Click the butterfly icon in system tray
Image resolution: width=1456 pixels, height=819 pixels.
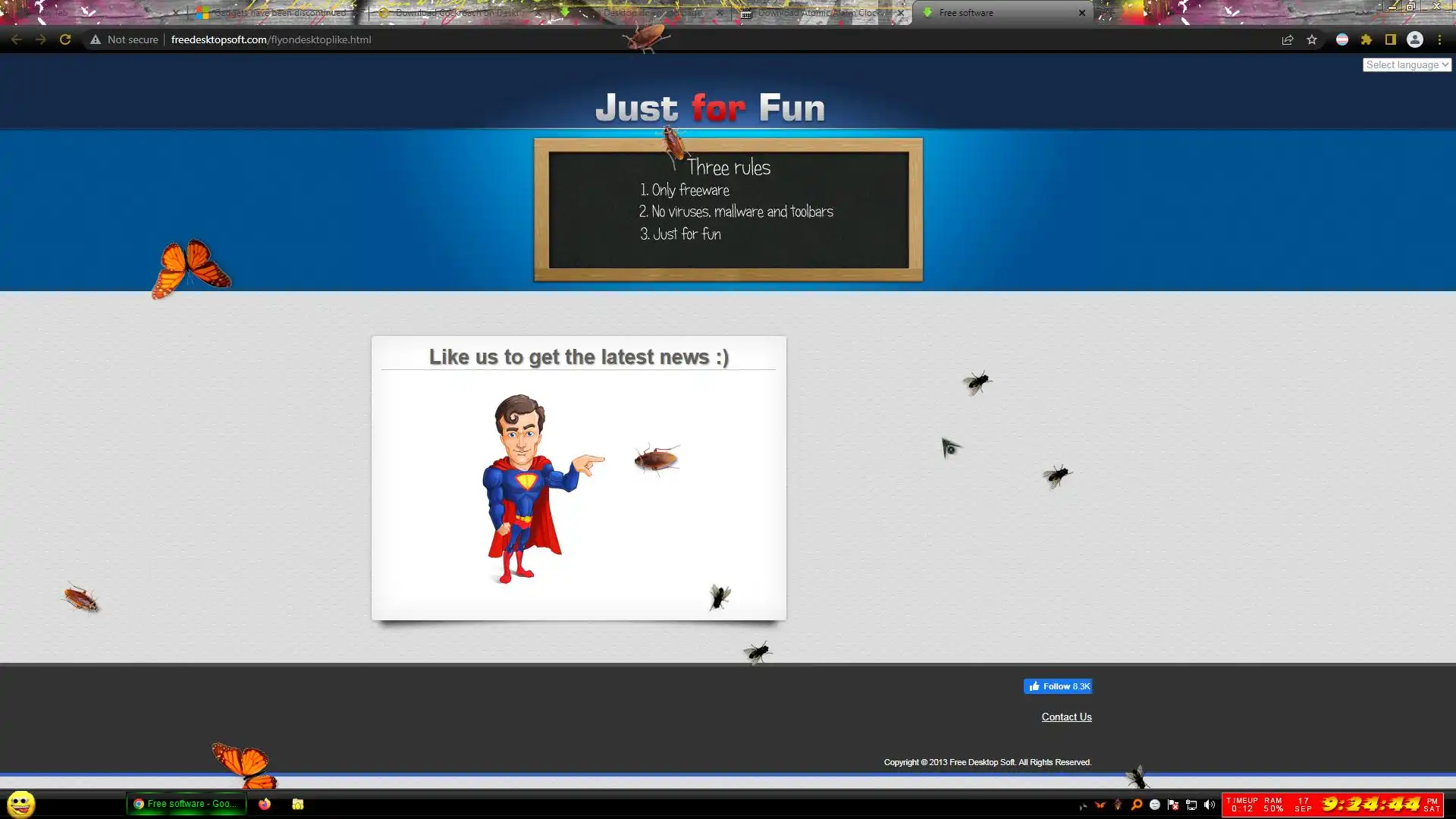coord(1100,805)
